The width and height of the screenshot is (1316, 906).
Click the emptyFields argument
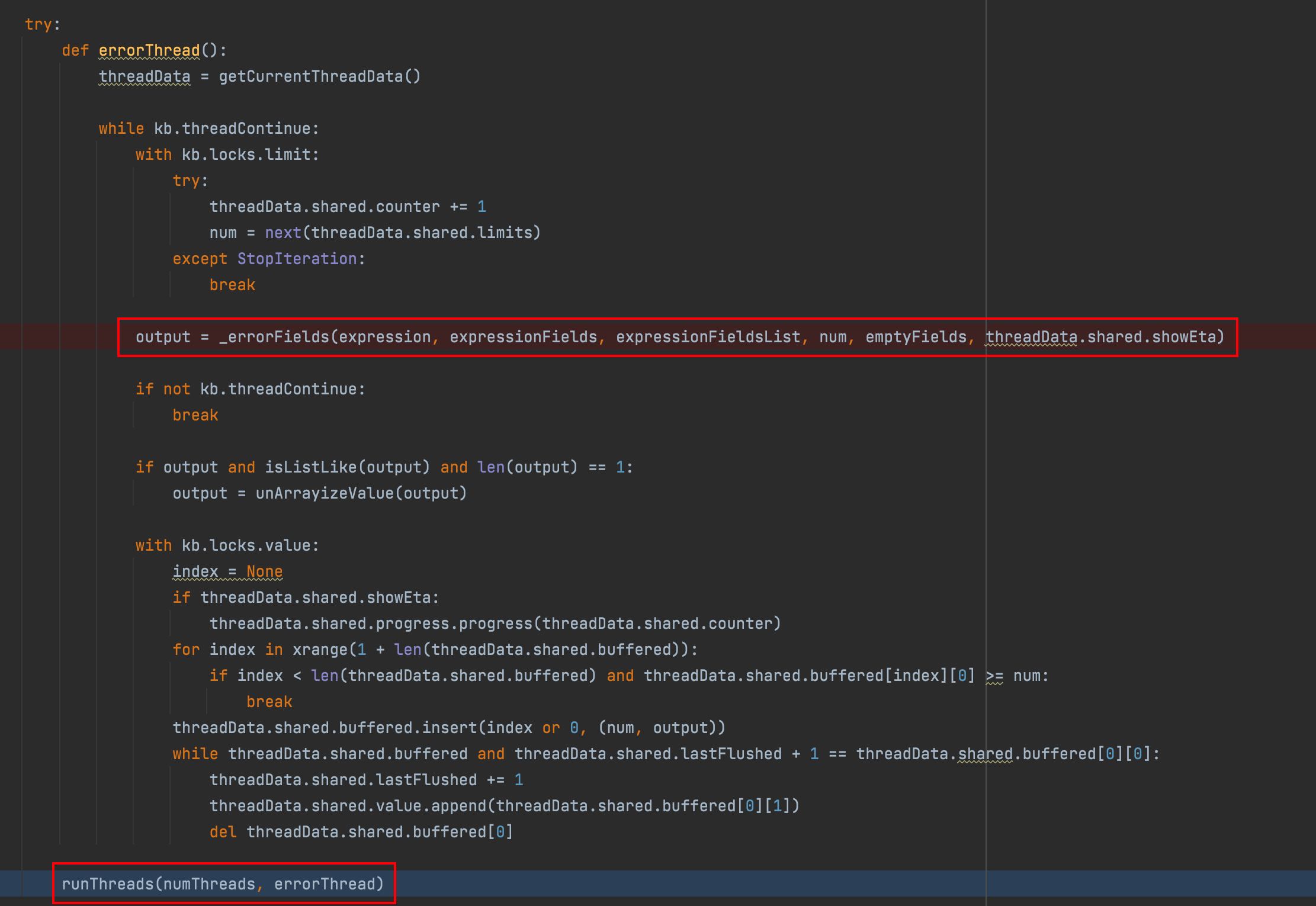point(916,337)
